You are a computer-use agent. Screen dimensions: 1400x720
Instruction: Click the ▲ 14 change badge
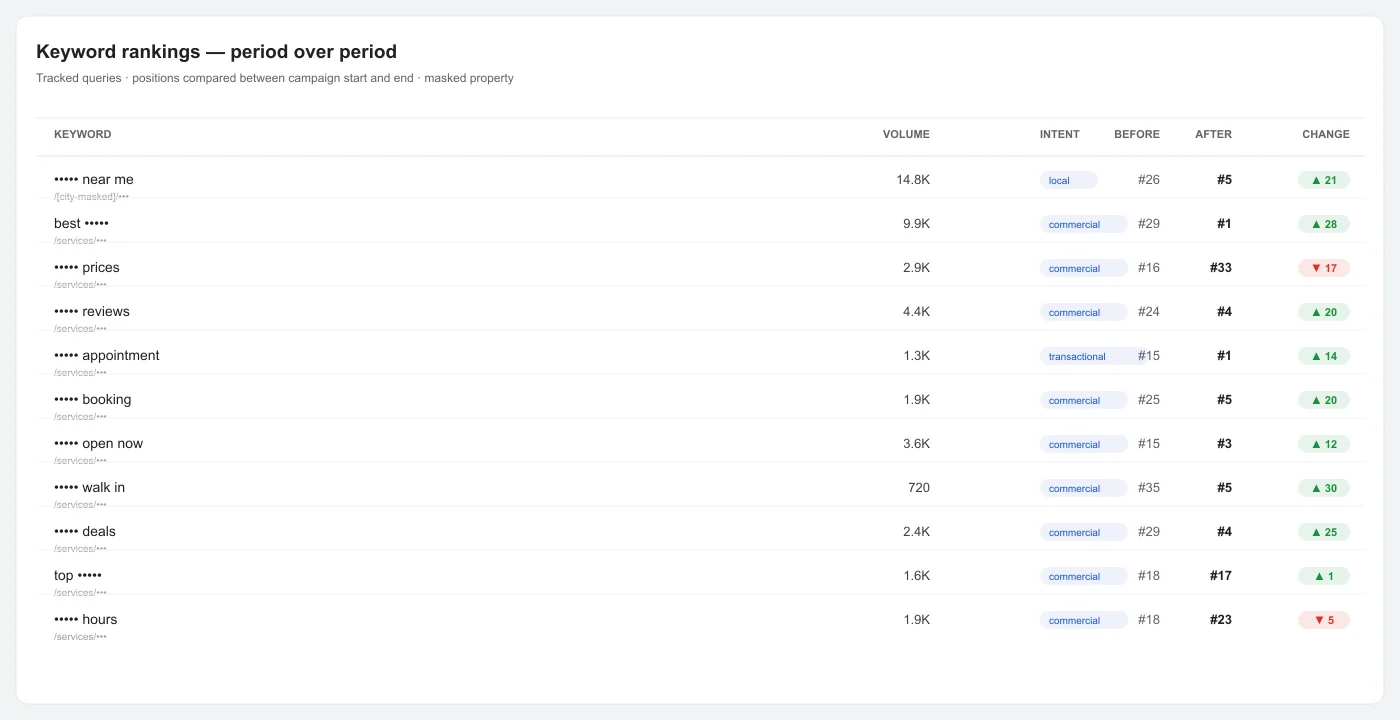(1324, 356)
